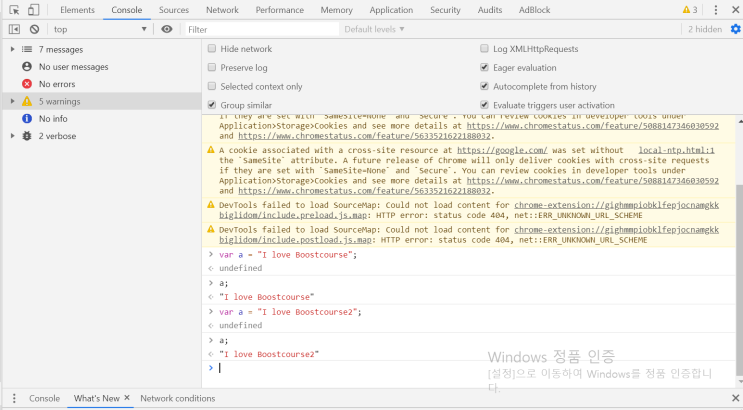
Task: Expand the '2 verbose' group arrow
Action: tap(13, 136)
